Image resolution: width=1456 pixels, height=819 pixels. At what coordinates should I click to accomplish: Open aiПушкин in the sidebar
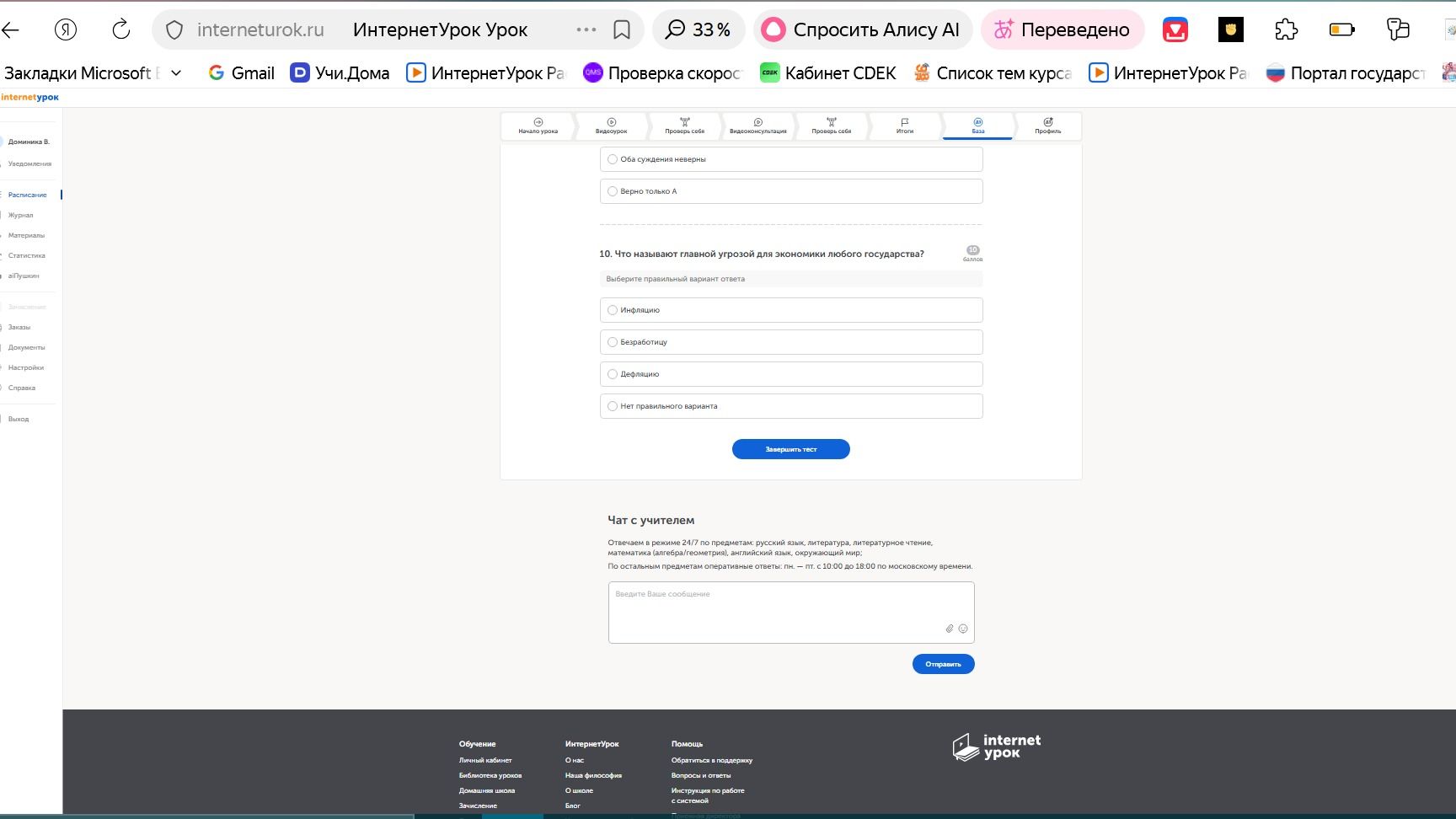(x=24, y=276)
